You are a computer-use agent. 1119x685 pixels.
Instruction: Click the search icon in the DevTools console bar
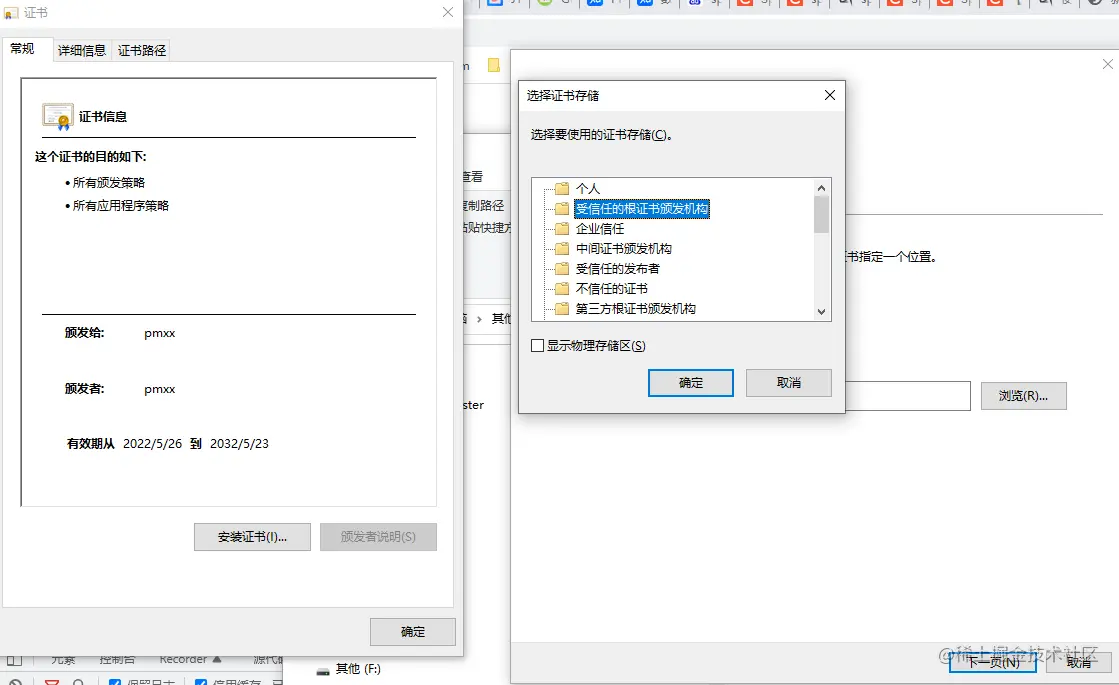(78, 681)
